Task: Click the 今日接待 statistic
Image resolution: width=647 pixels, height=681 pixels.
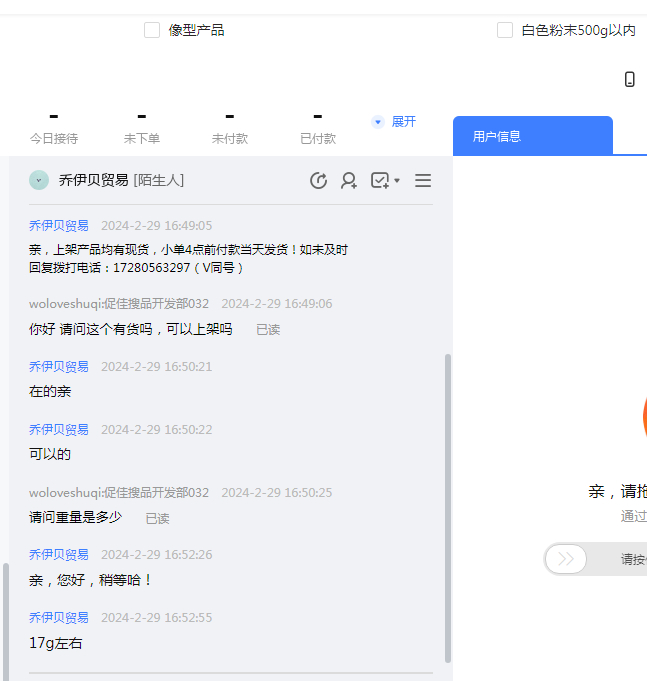Action: click(54, 127)
